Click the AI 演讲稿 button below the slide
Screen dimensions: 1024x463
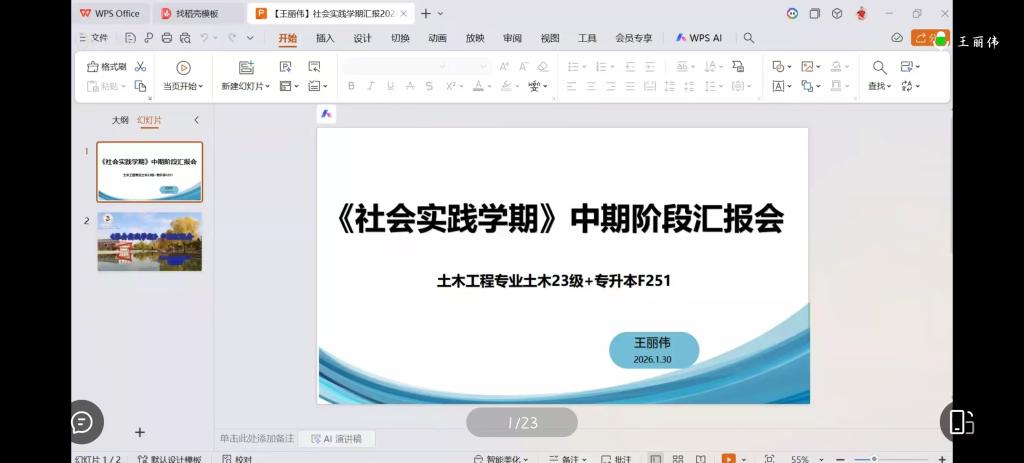click(337, 438)
